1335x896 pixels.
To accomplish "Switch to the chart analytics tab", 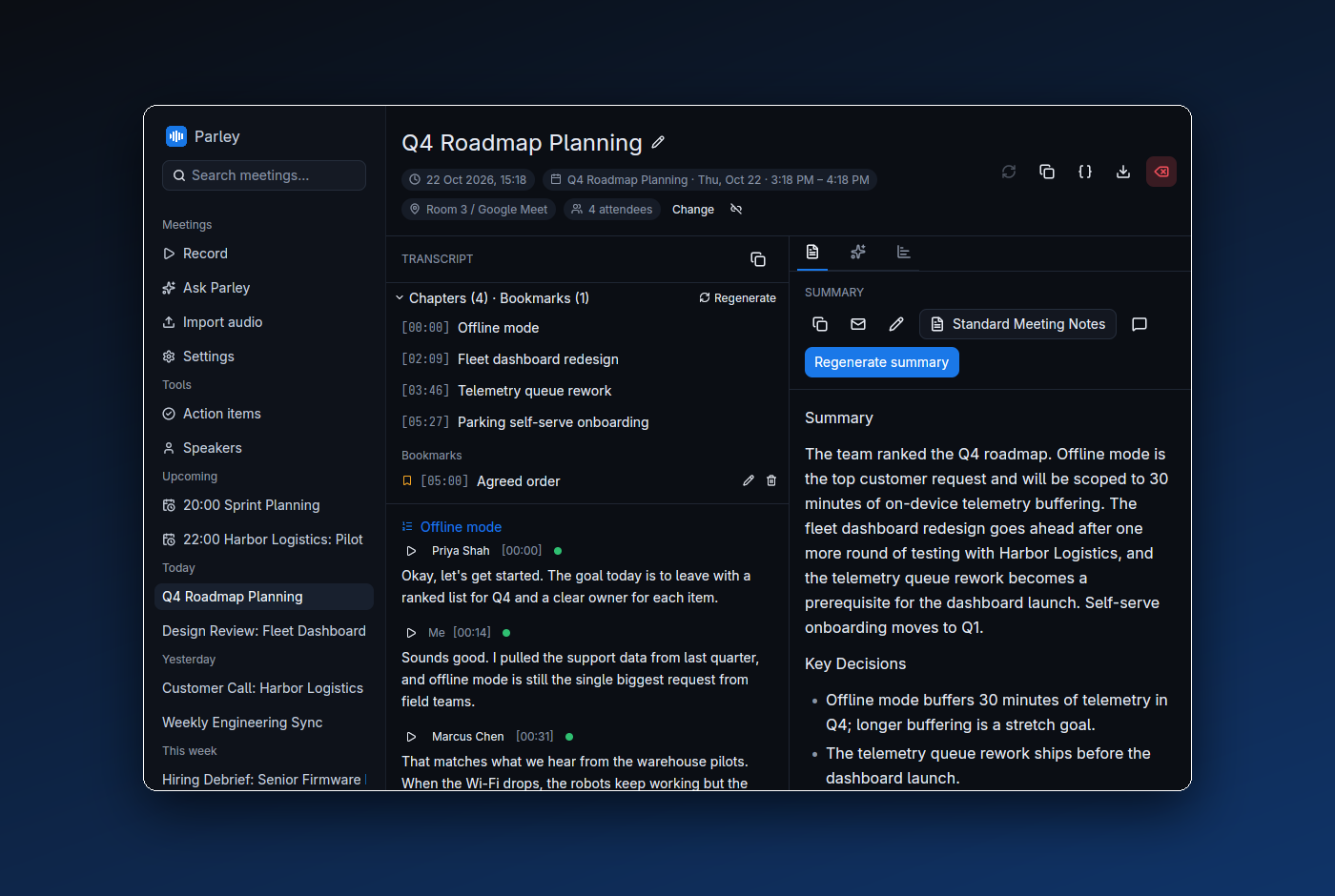I will pos(904,253).
